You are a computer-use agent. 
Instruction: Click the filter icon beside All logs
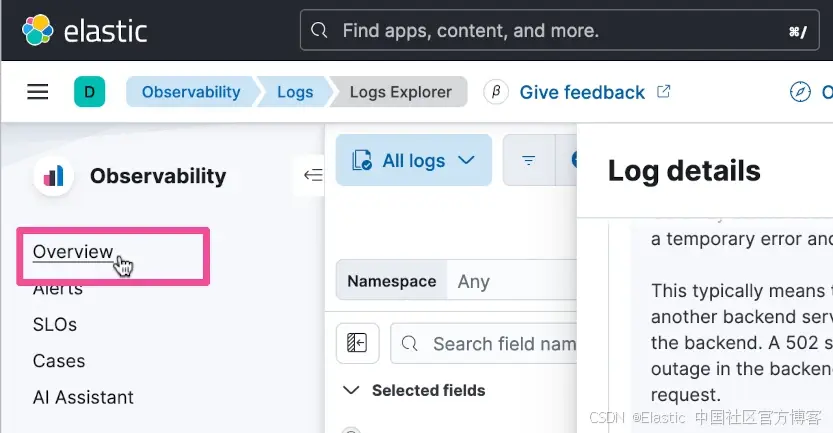click(529, 160)
